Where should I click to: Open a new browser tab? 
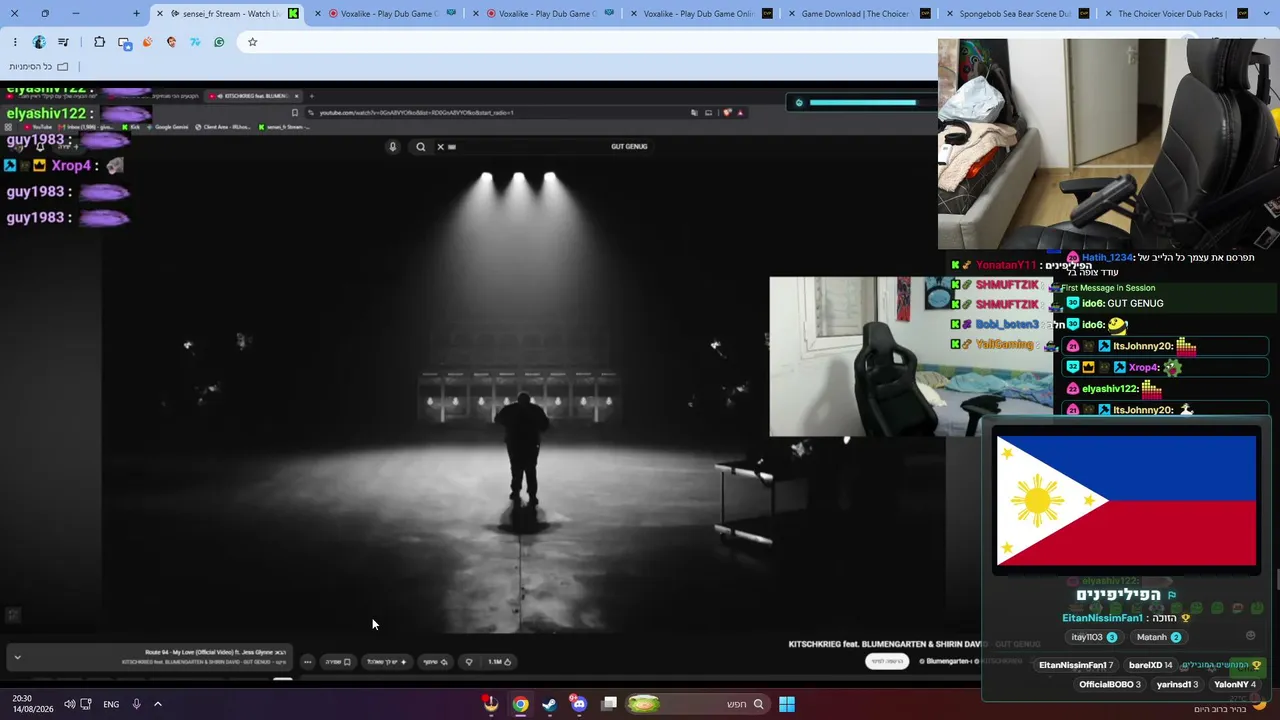point(137,14)
